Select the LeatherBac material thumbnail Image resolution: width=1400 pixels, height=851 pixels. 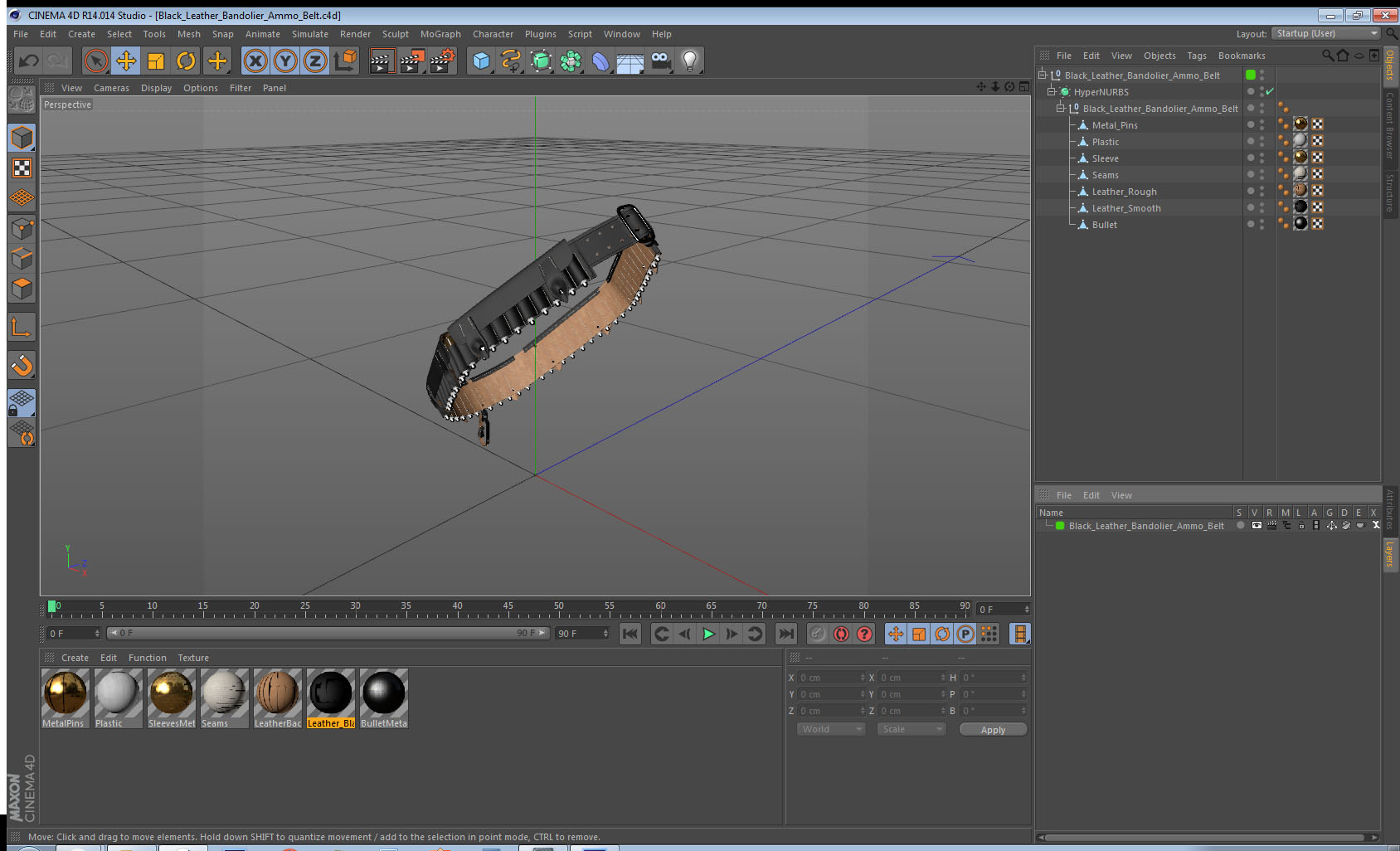click(x=277, y=698)
